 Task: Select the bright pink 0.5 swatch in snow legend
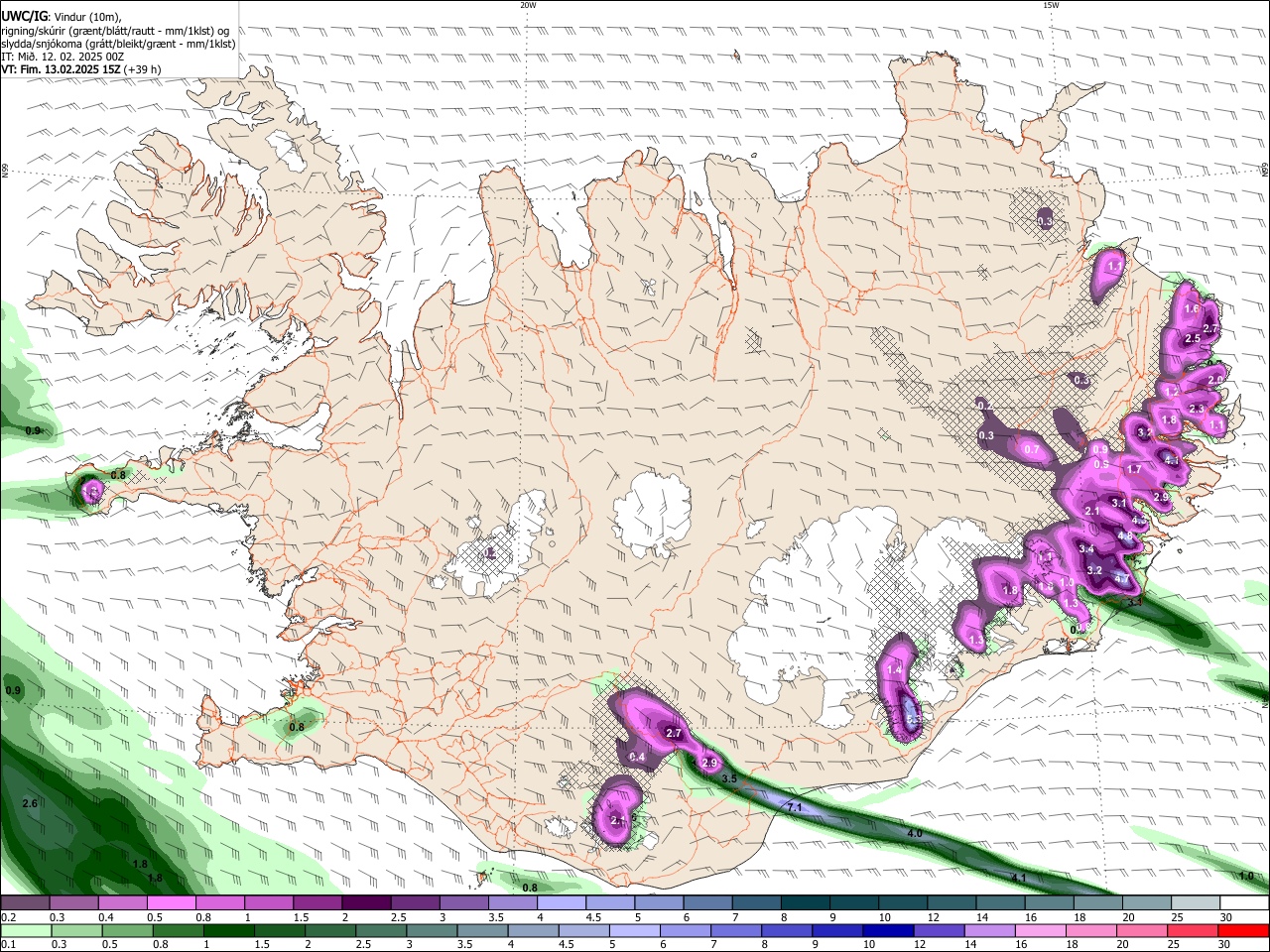click(x=171, y=902)
